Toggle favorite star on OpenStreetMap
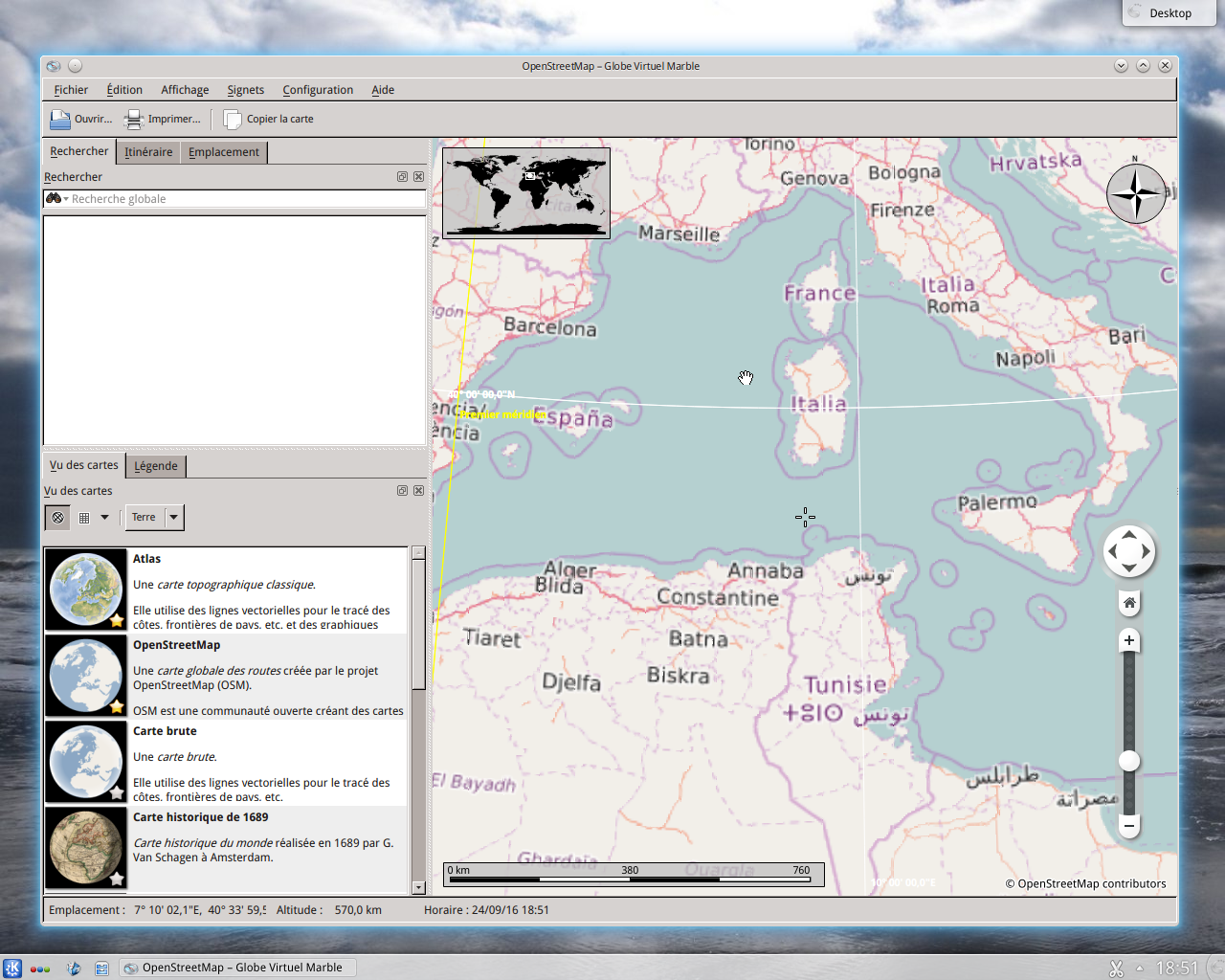Screen dimensions: 1225x980 pyautogui.click(x=117, y=707)
